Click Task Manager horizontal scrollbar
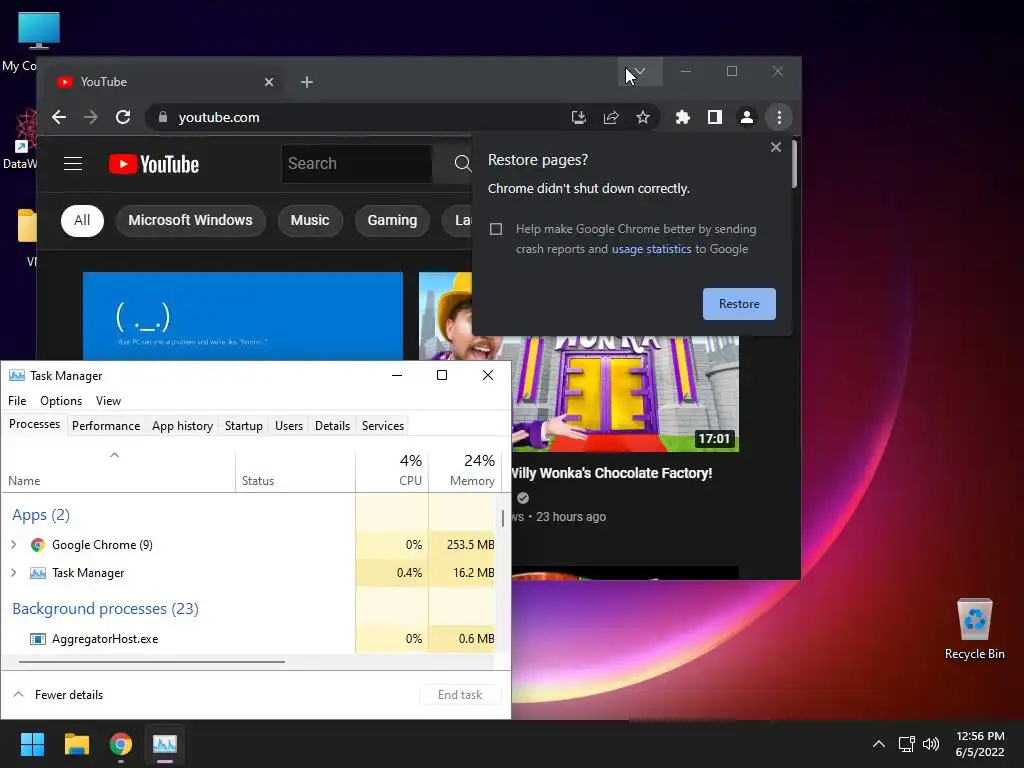Viewport: 1024px width, 768px height. click(x=152, y=662)
